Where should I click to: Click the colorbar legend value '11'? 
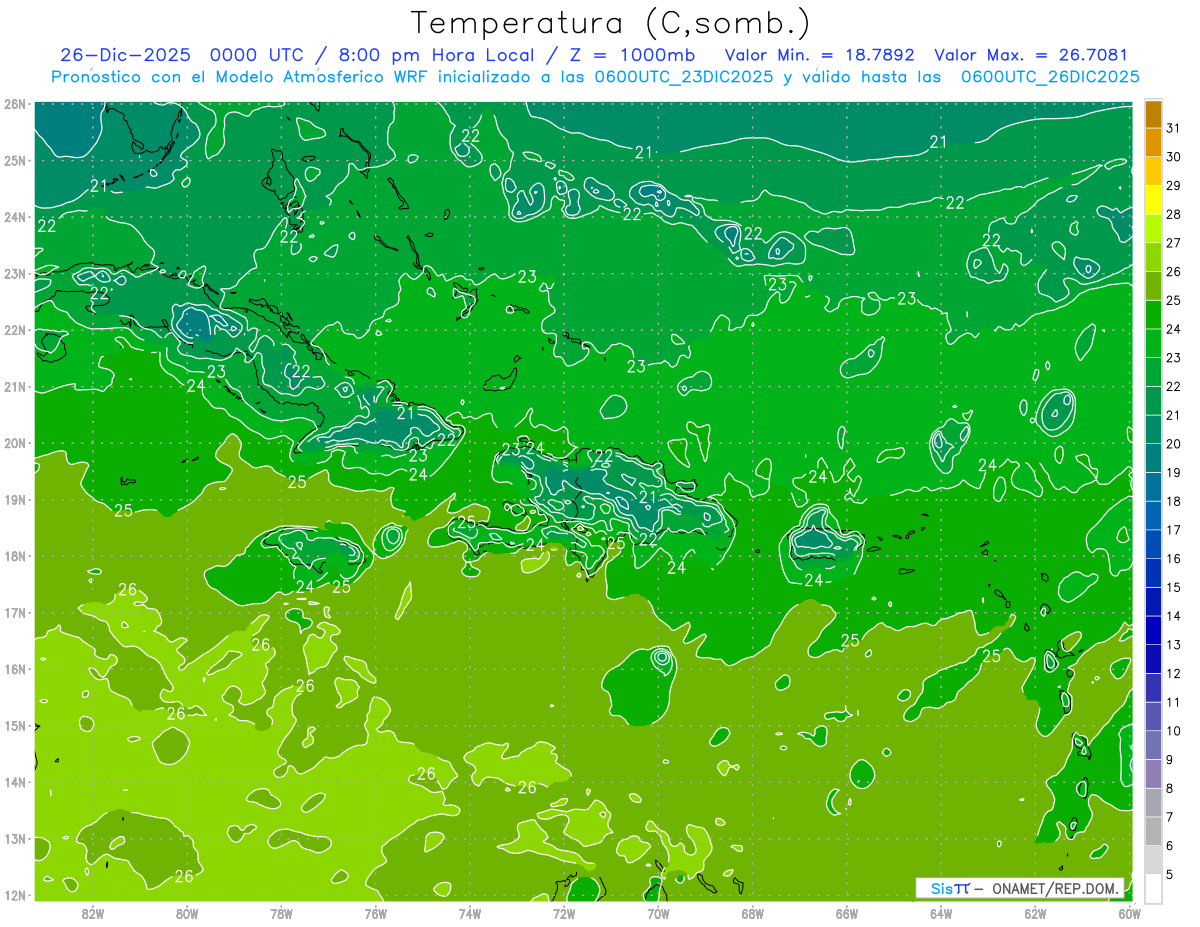pos(1173,702)
